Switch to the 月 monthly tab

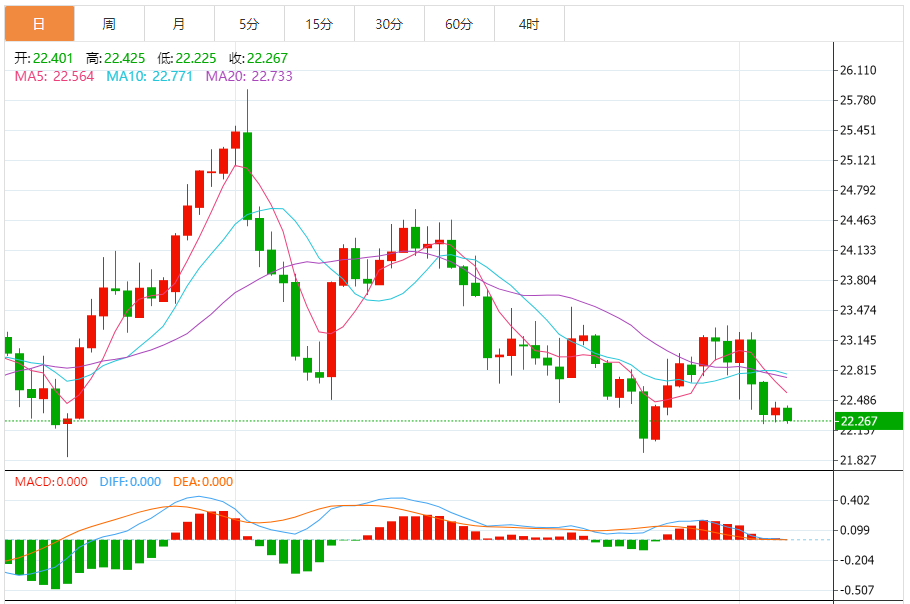click(x=179, y=24)
